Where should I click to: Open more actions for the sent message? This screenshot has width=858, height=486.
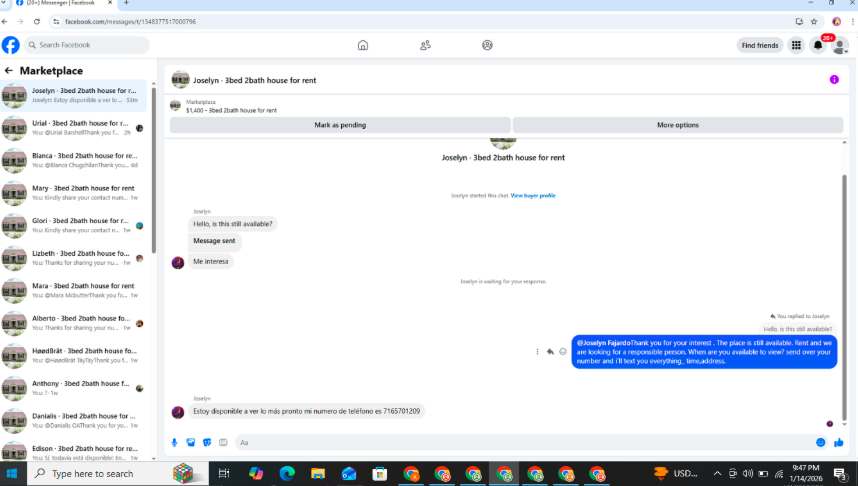(537, 352)
